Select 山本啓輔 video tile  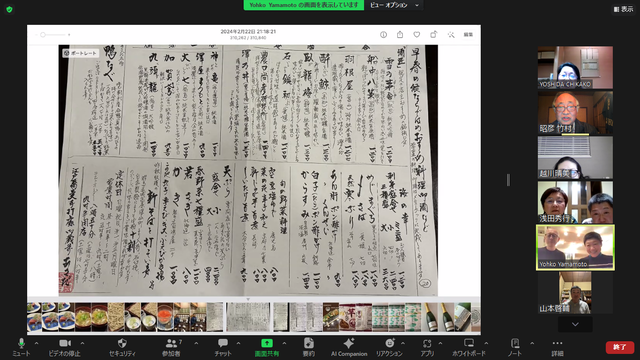coord(575,293)
